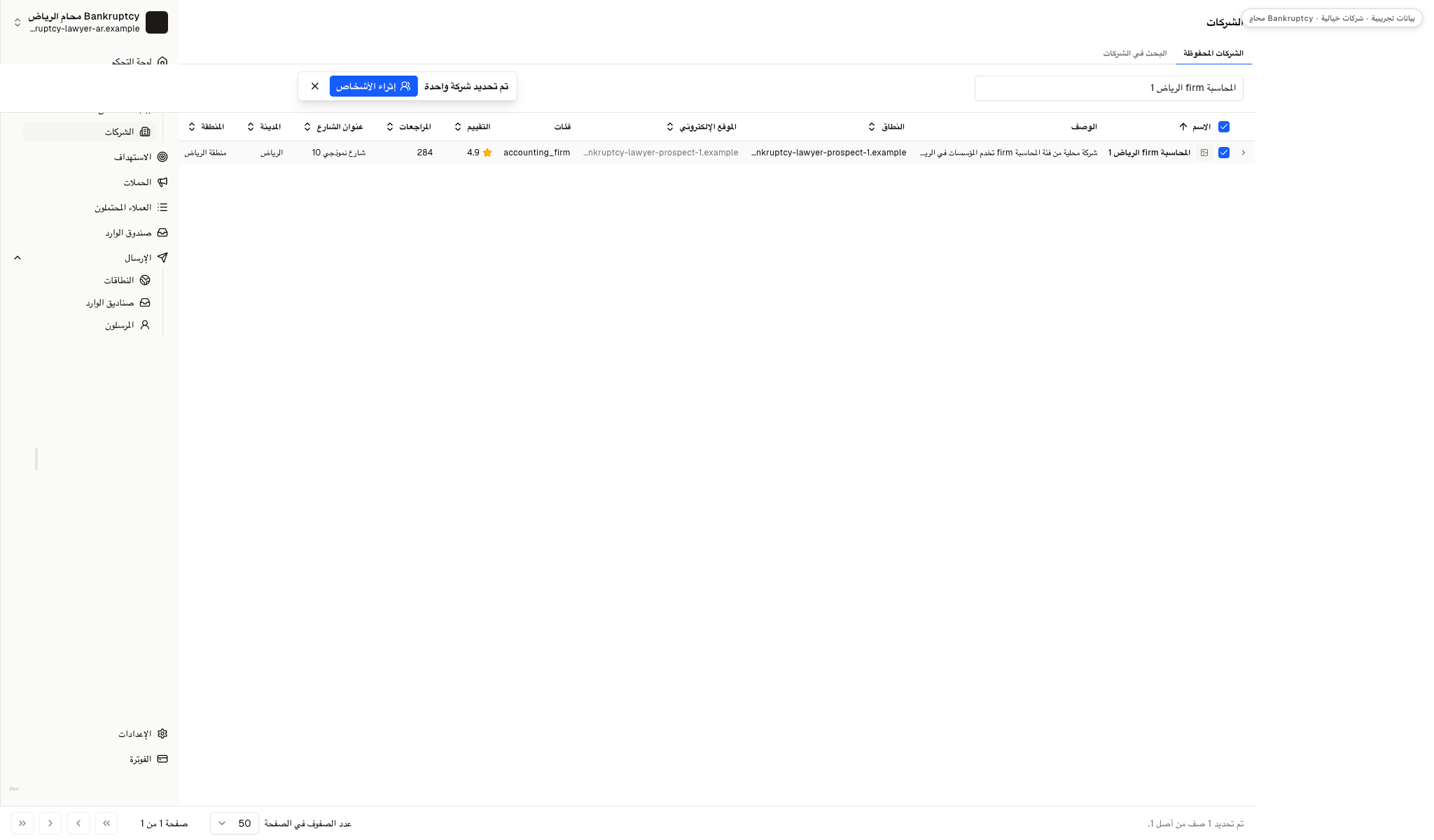Go to the last page
1434x840 pixels.
point(22,823)
